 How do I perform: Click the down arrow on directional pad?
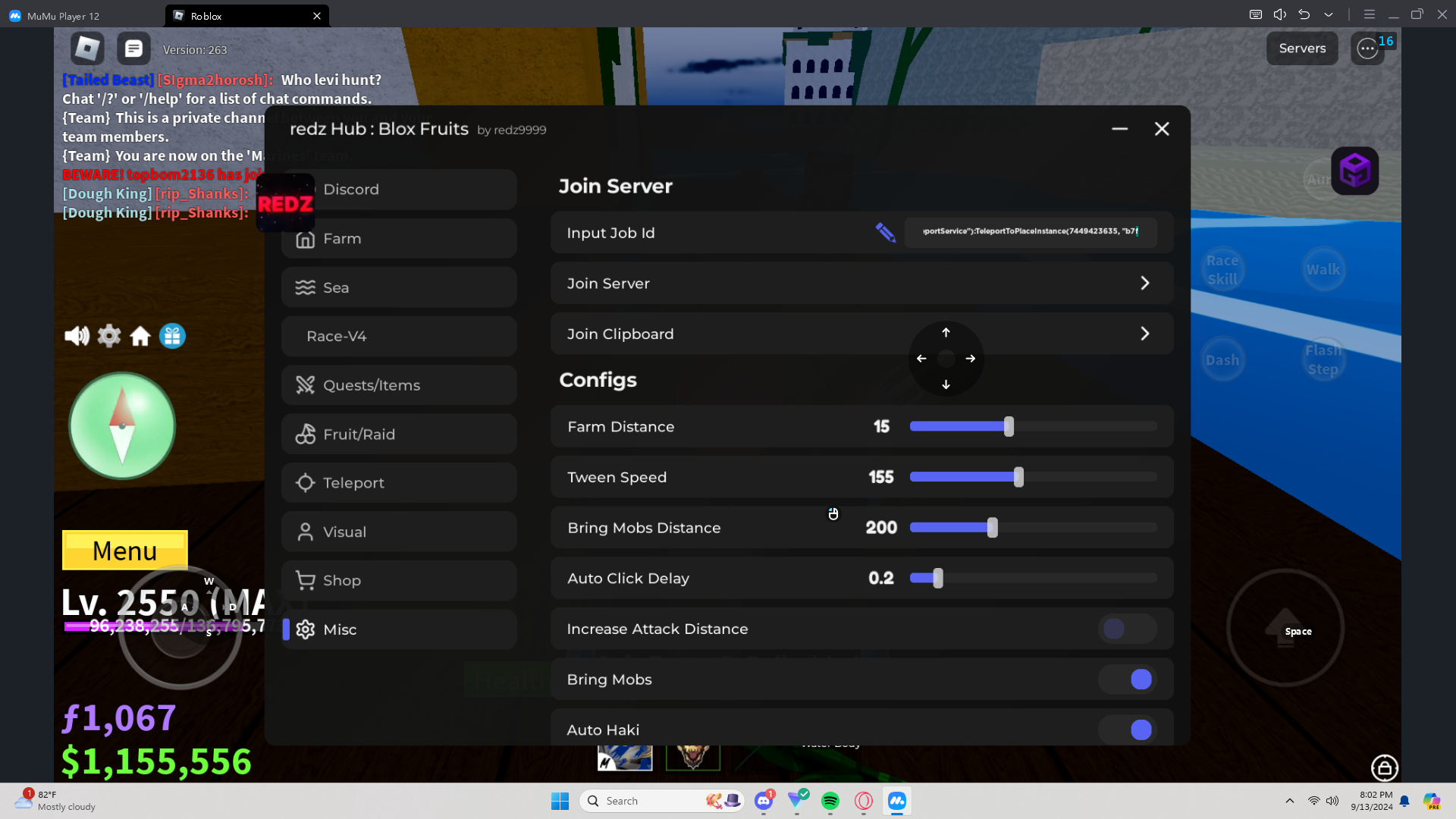(x=946, y=384)
